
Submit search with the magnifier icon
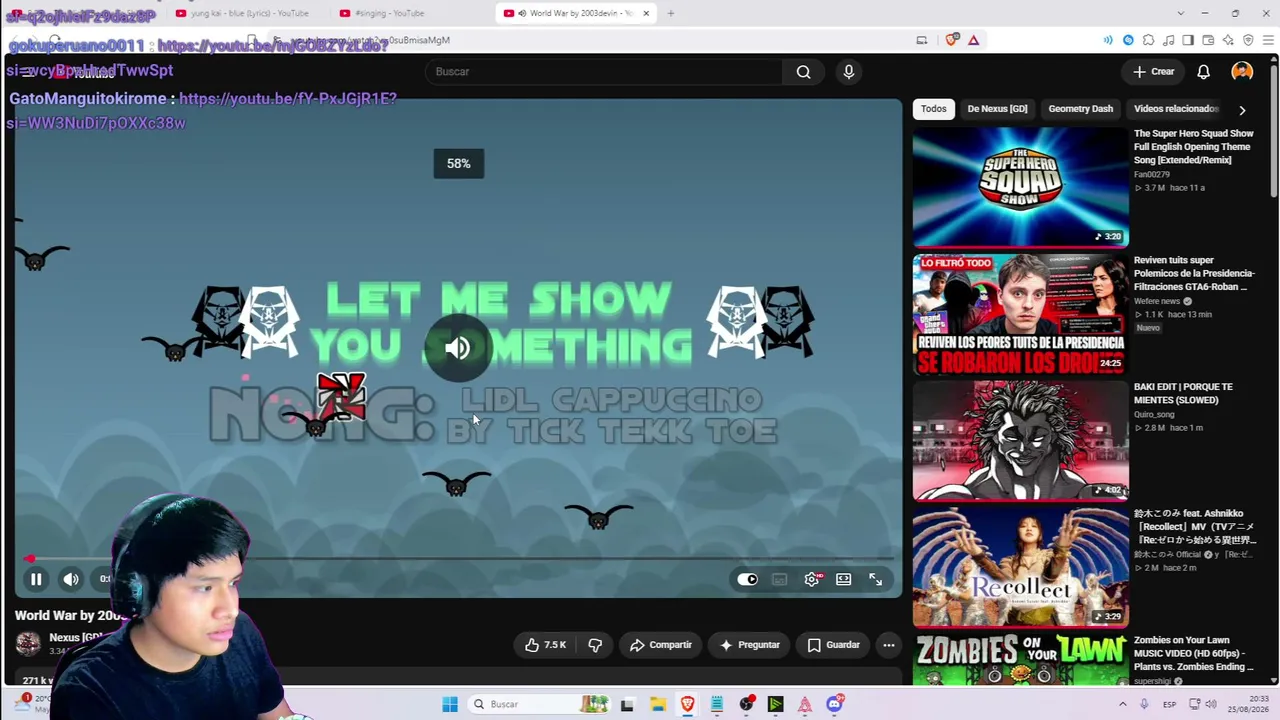[x=803, y=72]
